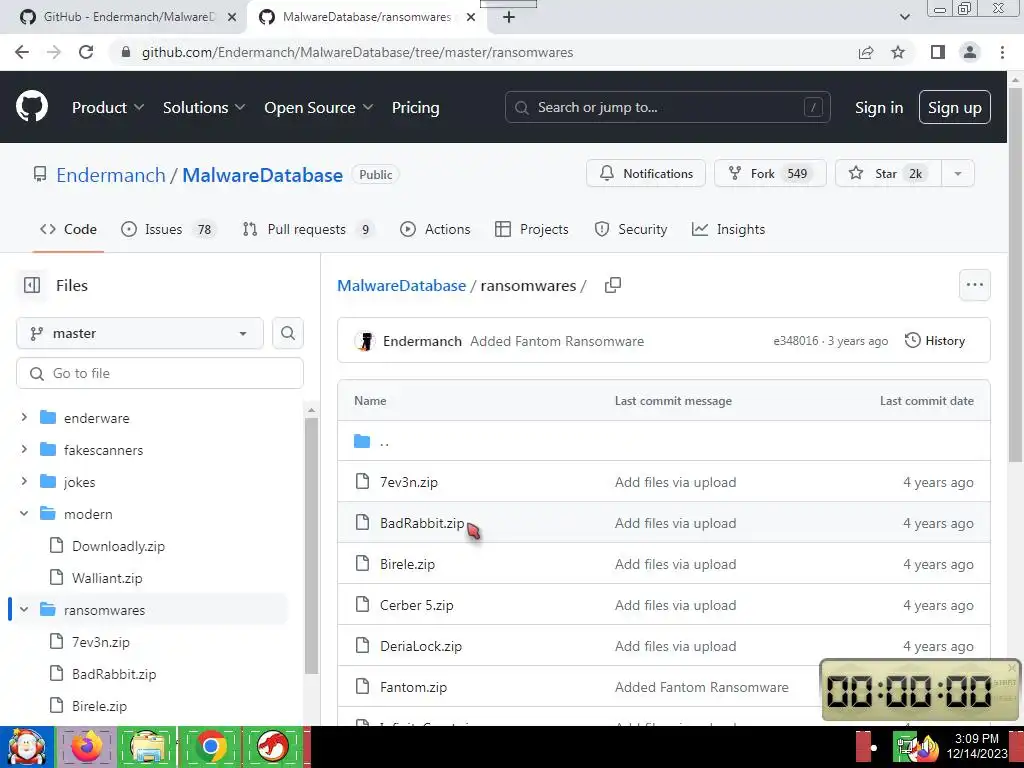This screenshot has height=768, width=1024.
Task: Open Endermanch owner link in header
Action: (x=111, y=175)
